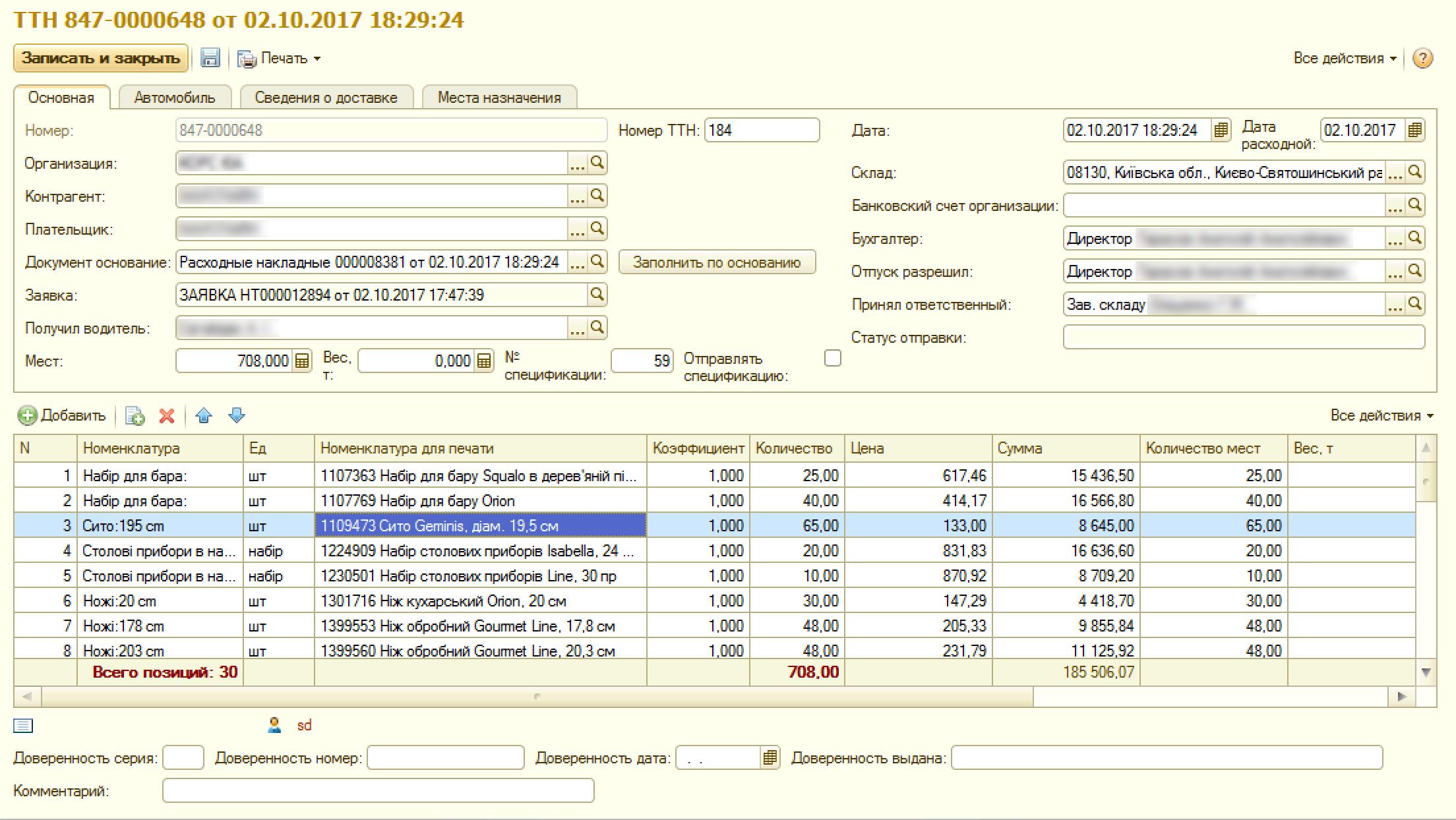The height and width of the screenshot is (820, 1456).
Task: Click the floppy disk save icon
Action: pyautogui.click(x=210, y=58)
